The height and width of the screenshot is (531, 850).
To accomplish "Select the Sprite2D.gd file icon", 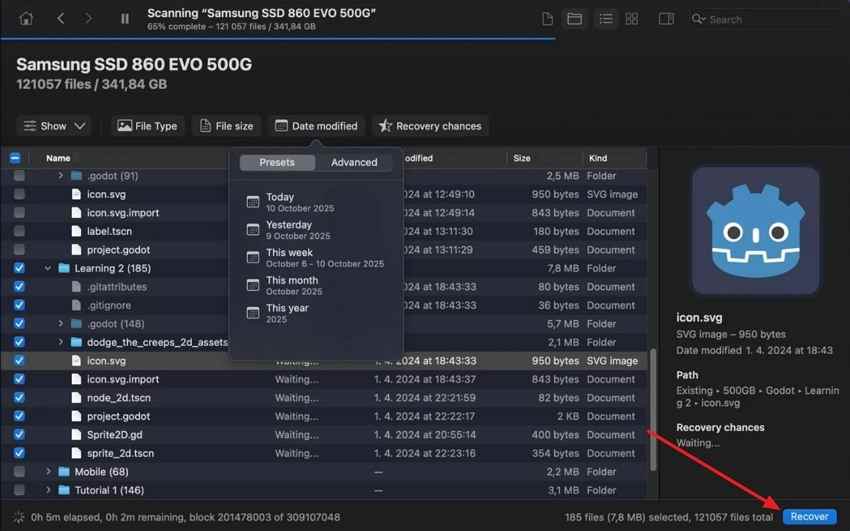I will point(76,435).
